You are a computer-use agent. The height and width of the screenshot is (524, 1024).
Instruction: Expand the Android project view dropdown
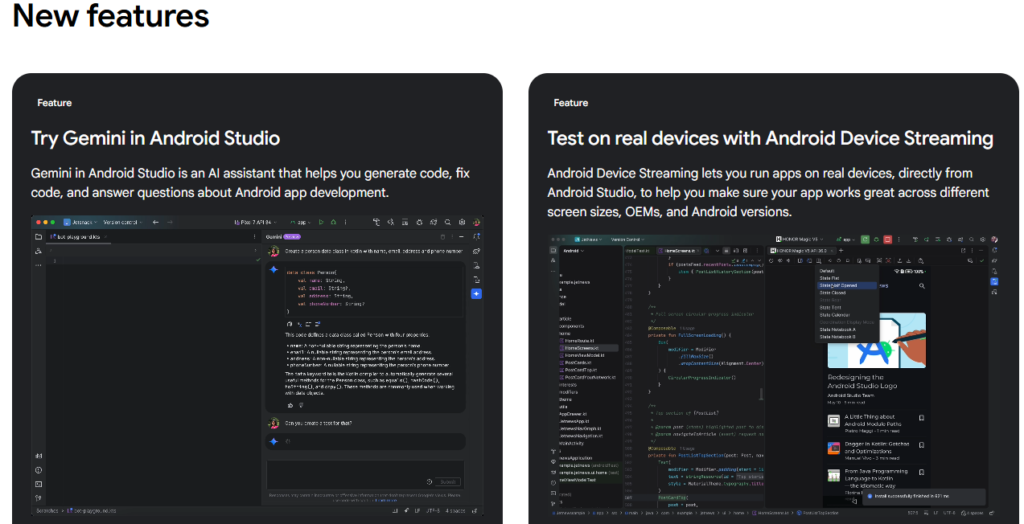click(573, 251)
